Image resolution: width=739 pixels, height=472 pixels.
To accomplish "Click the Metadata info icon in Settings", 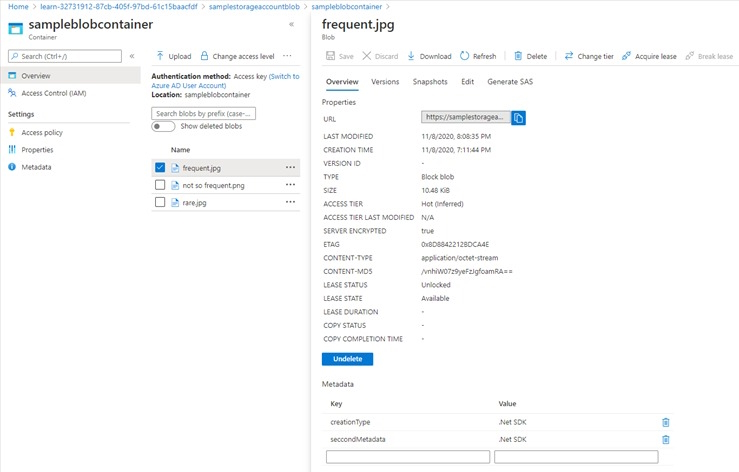I will click(x=12, y=167).
